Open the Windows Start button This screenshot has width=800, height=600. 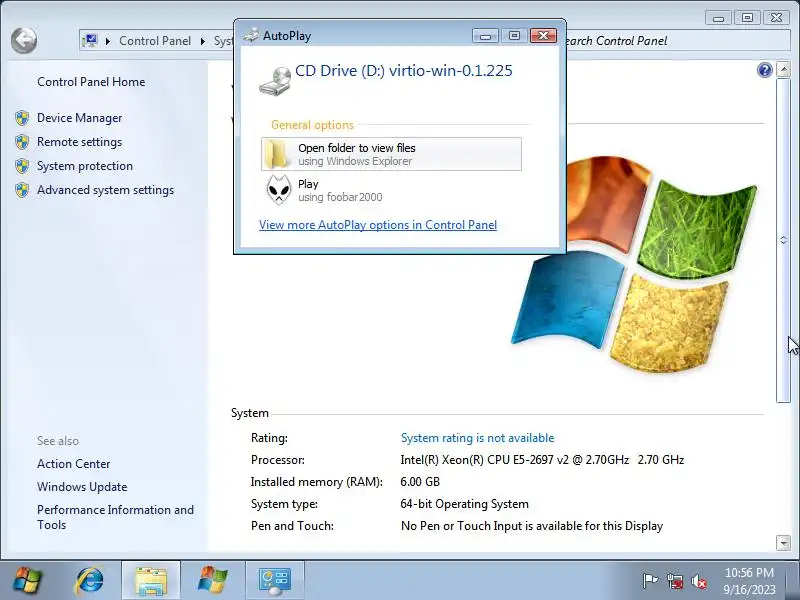(28, 580)
